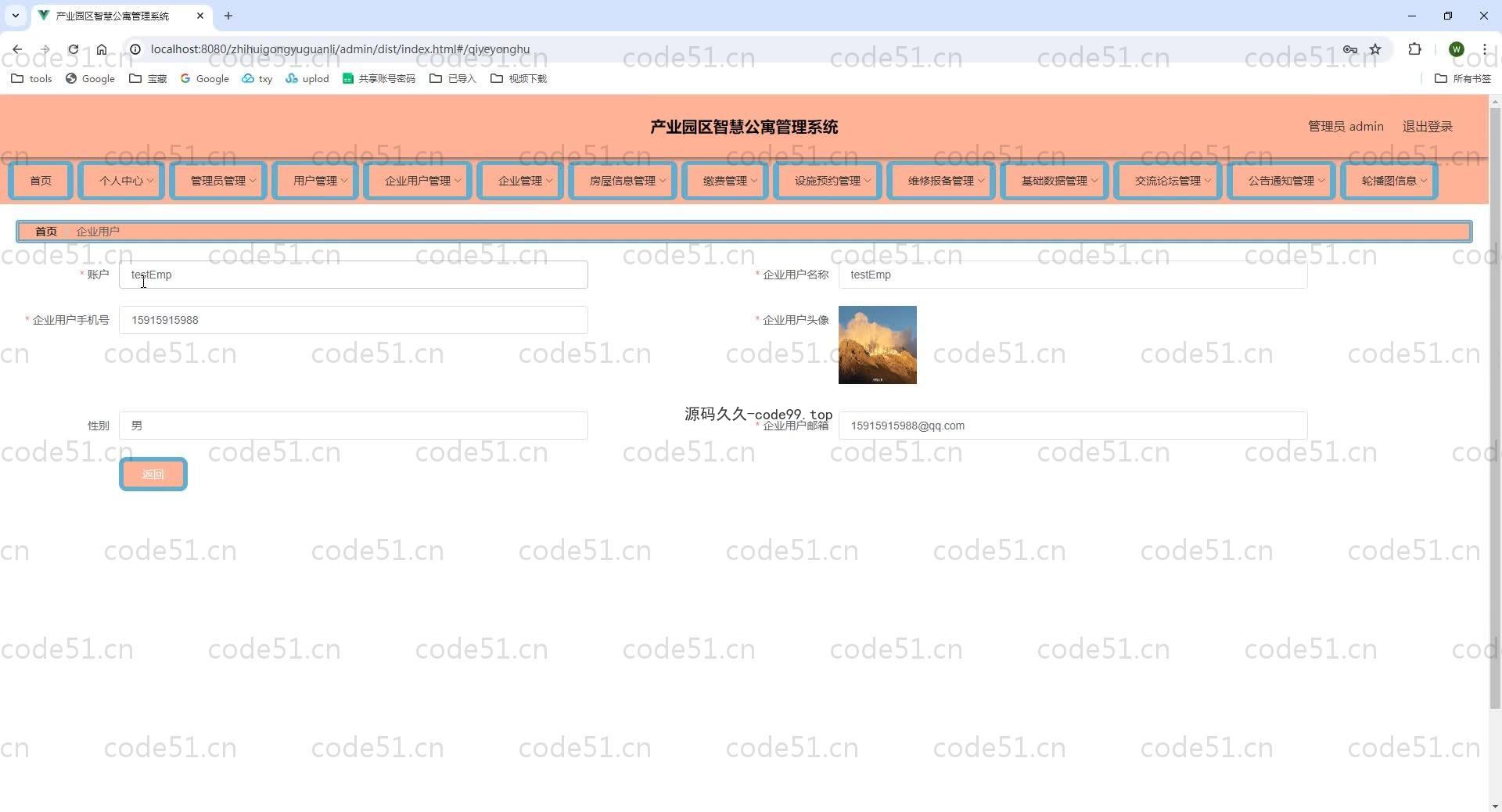Open the 宝藏 bookmark folder

(148, 78)
